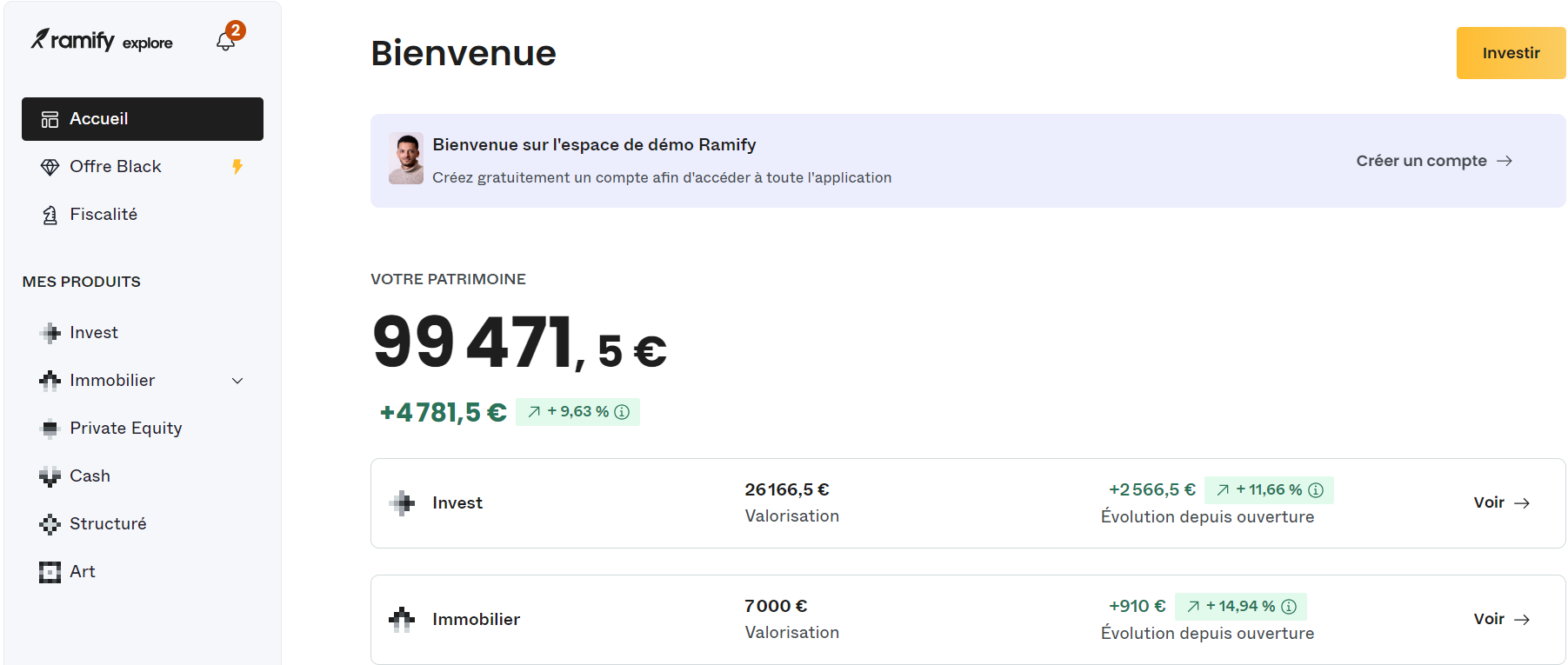Open the notifications bell icon
The height and width of the screenshot is (665, 1568).
click(x=226, y=41)
